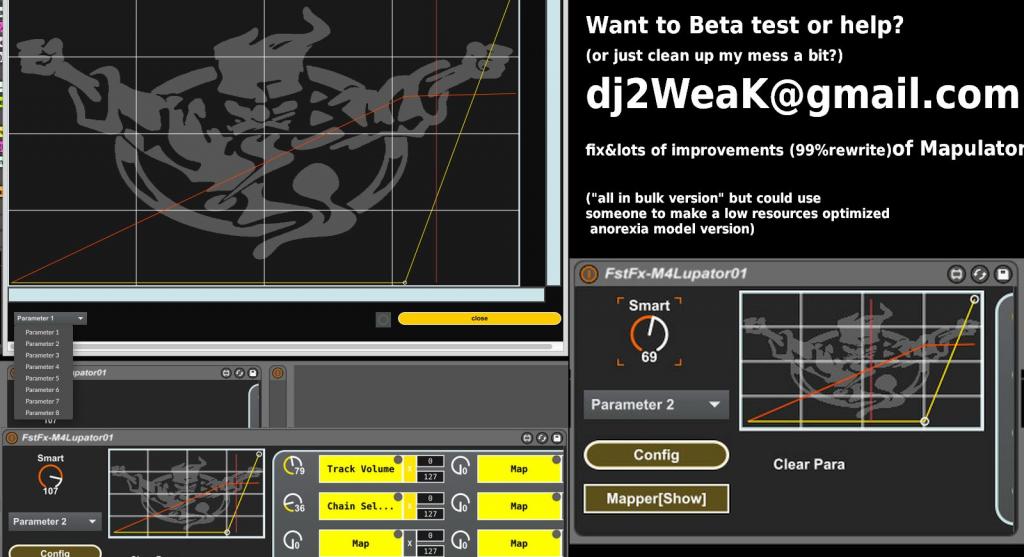Image resolution: width=1024 pixels, height=557 pixels.
Task: Click circular-arrows icon in right-hand device title bar
Action: pos(980,274)
